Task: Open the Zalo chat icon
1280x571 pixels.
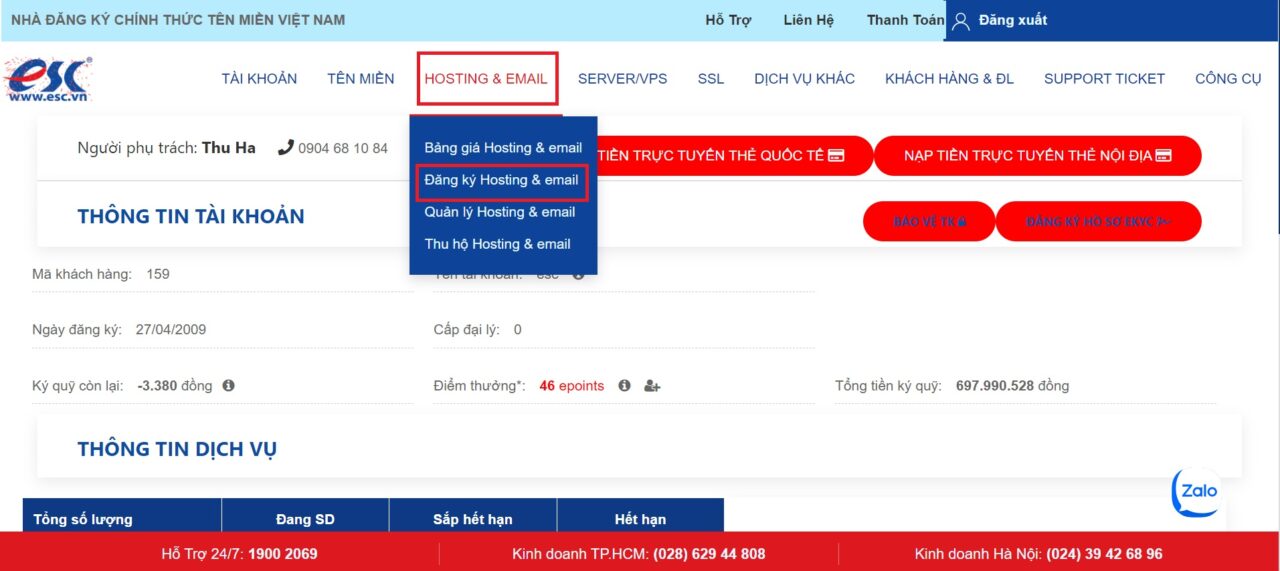Action: tap(1196, 492)
